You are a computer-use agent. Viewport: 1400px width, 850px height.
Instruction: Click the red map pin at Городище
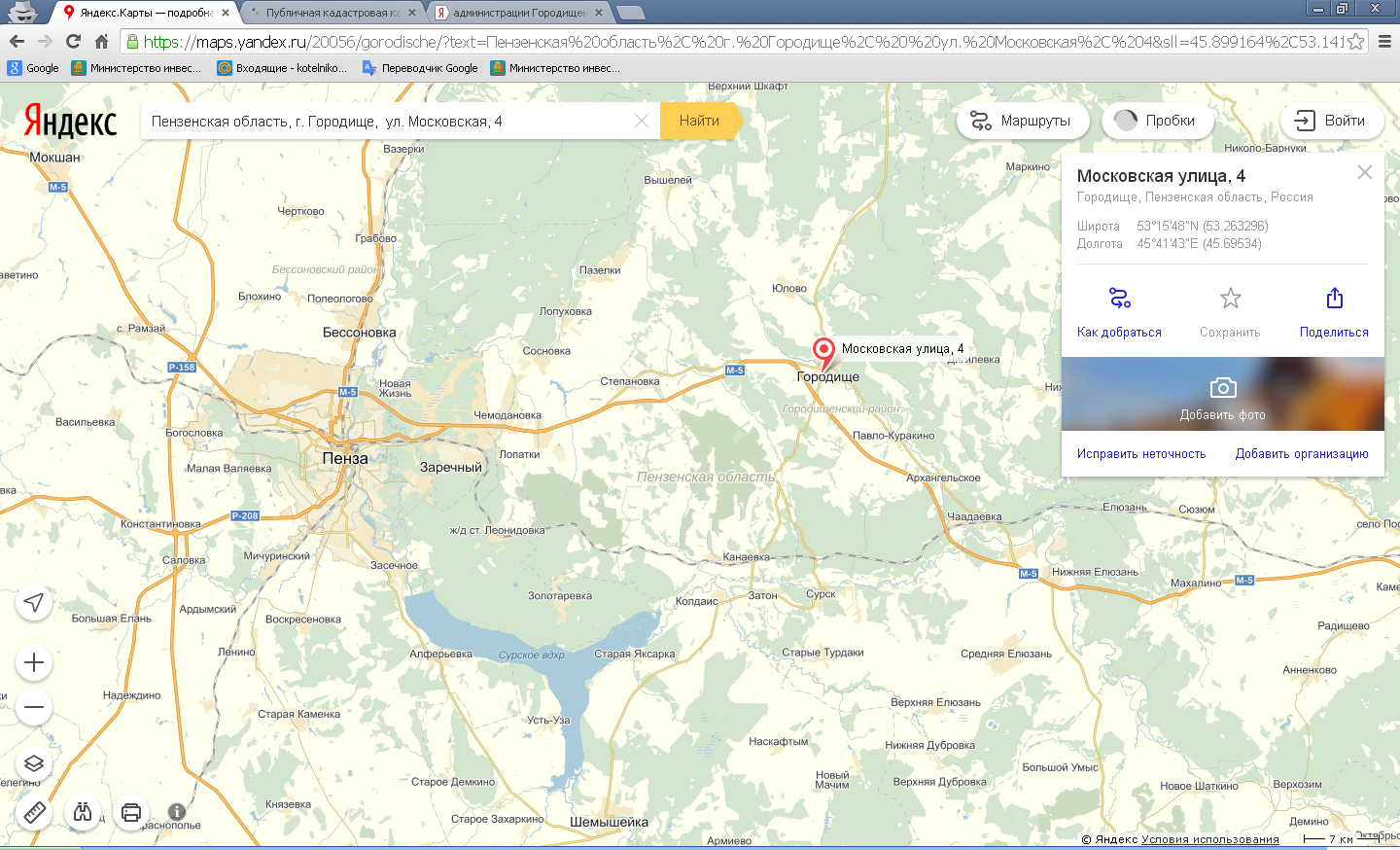click(x=823, y=354)
